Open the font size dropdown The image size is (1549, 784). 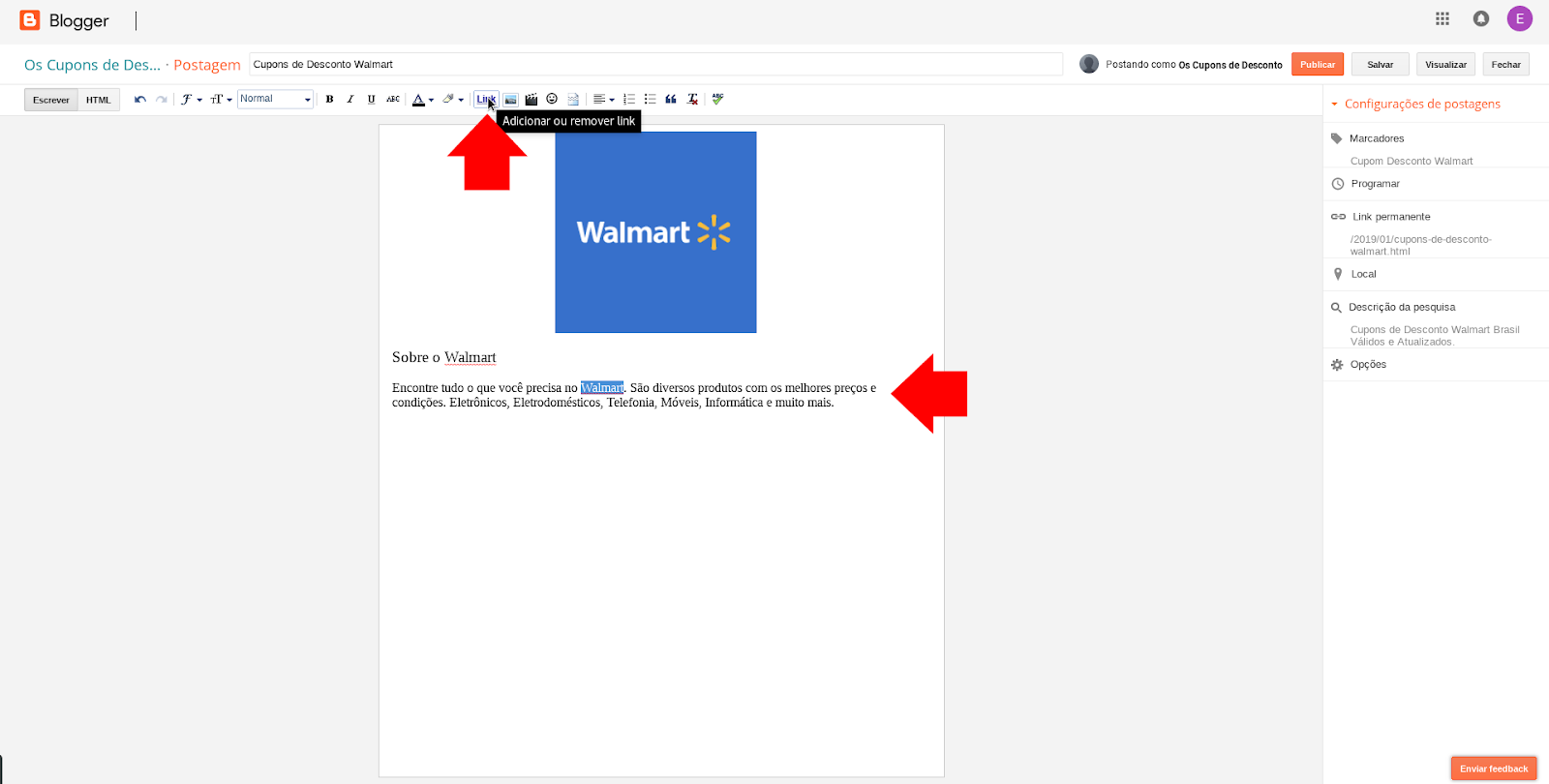point(221,100)
